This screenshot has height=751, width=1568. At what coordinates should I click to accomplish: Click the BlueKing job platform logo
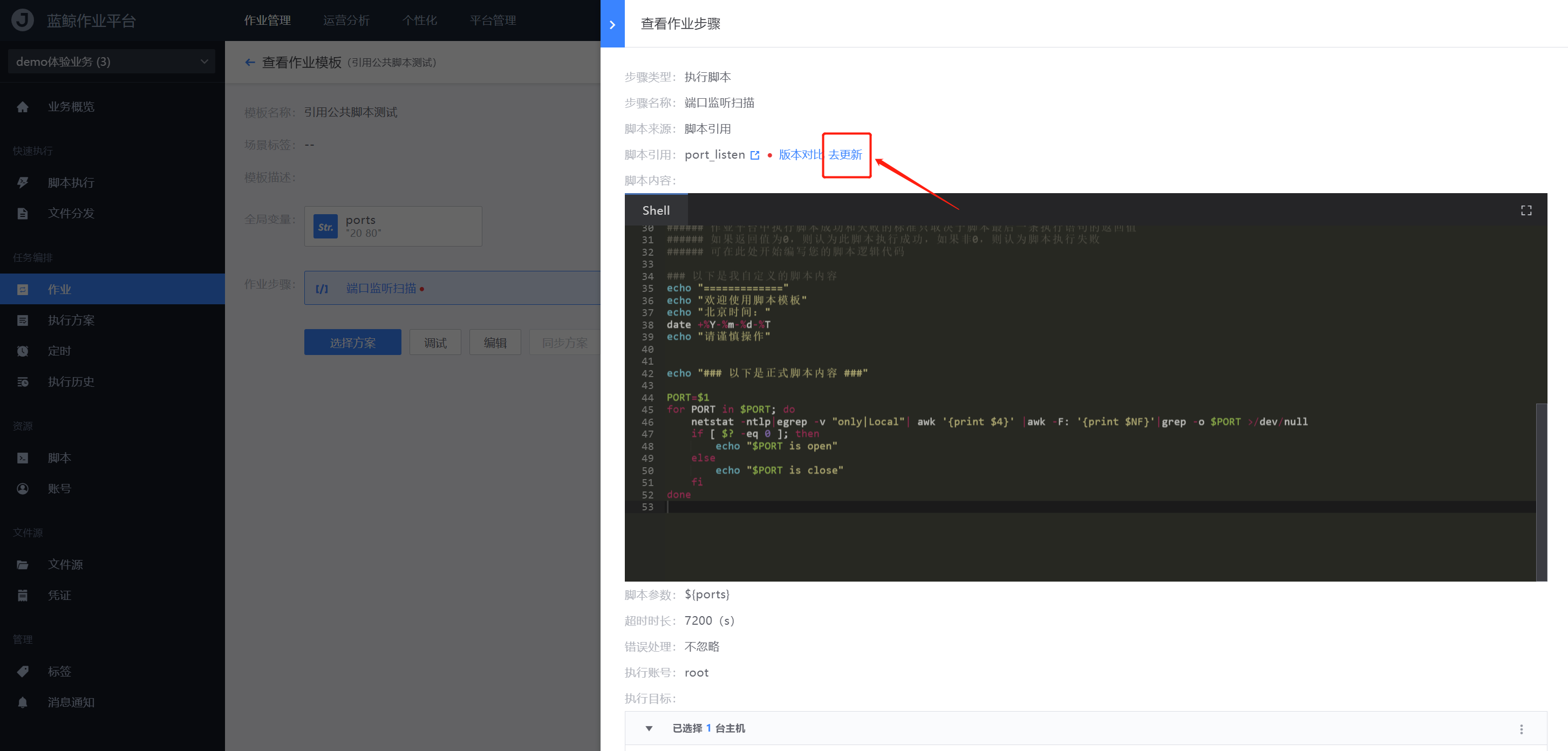[x=23, y=20]
